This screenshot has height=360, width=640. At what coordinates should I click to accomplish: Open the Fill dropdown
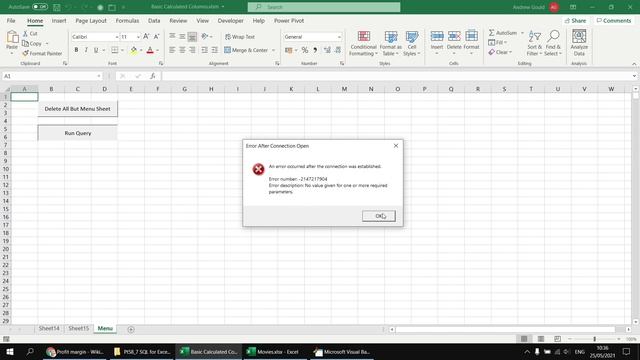(x=498, y=42)
